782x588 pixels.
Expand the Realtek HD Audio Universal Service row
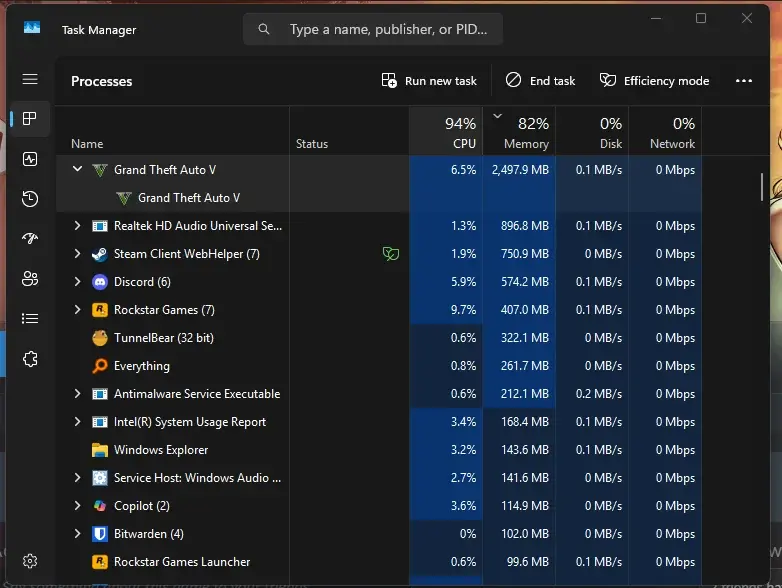click(x=77, y=225)
